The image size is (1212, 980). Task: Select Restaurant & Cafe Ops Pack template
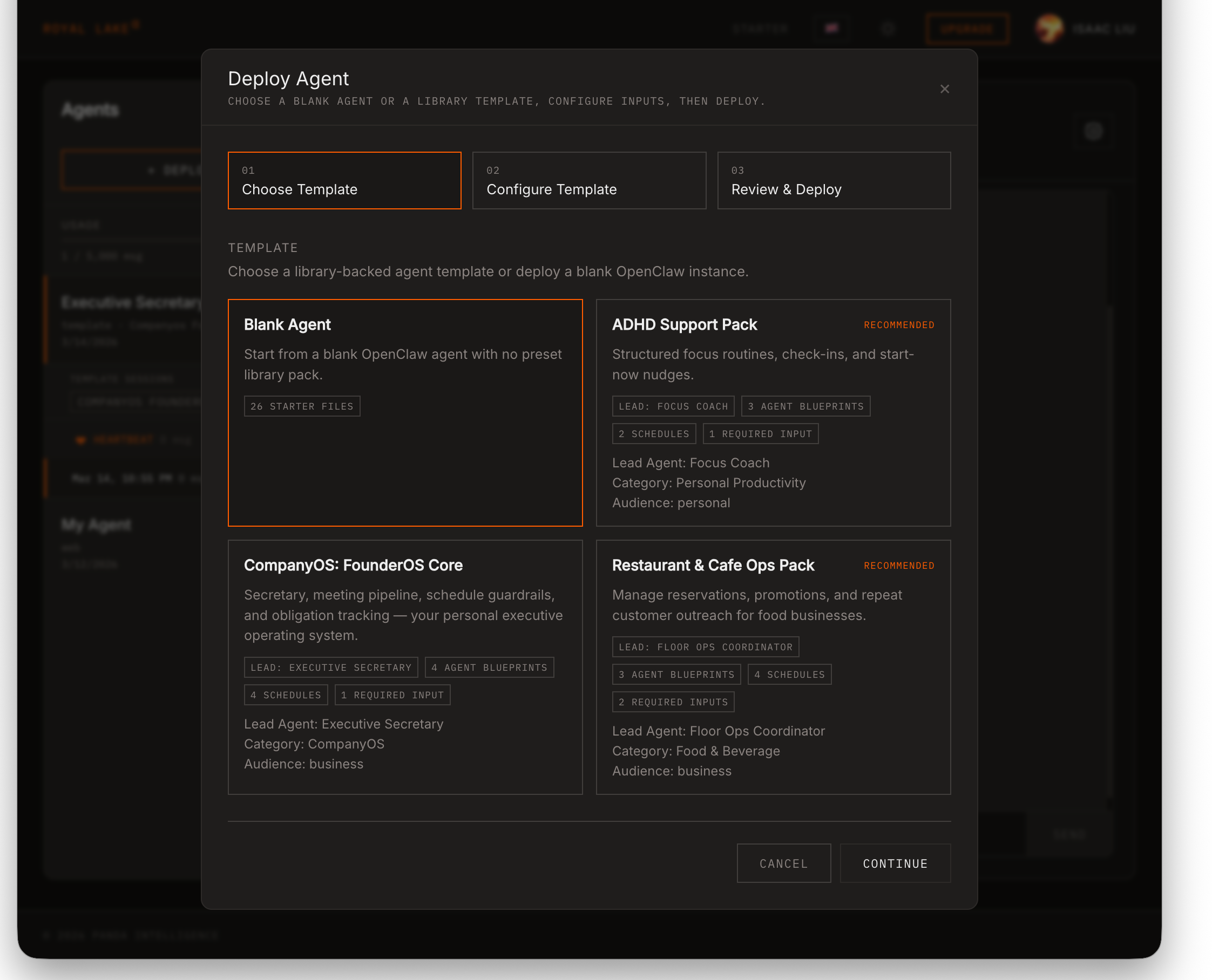point(773,666)
